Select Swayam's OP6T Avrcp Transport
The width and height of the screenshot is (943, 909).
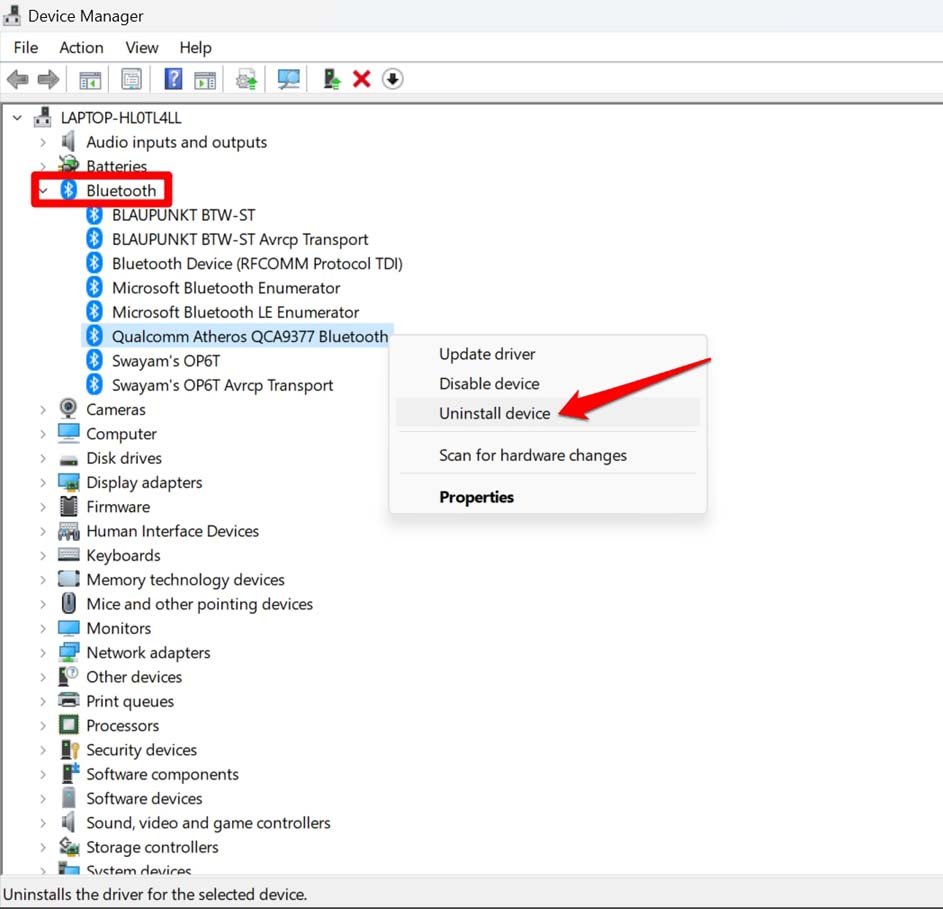[223, 385]
